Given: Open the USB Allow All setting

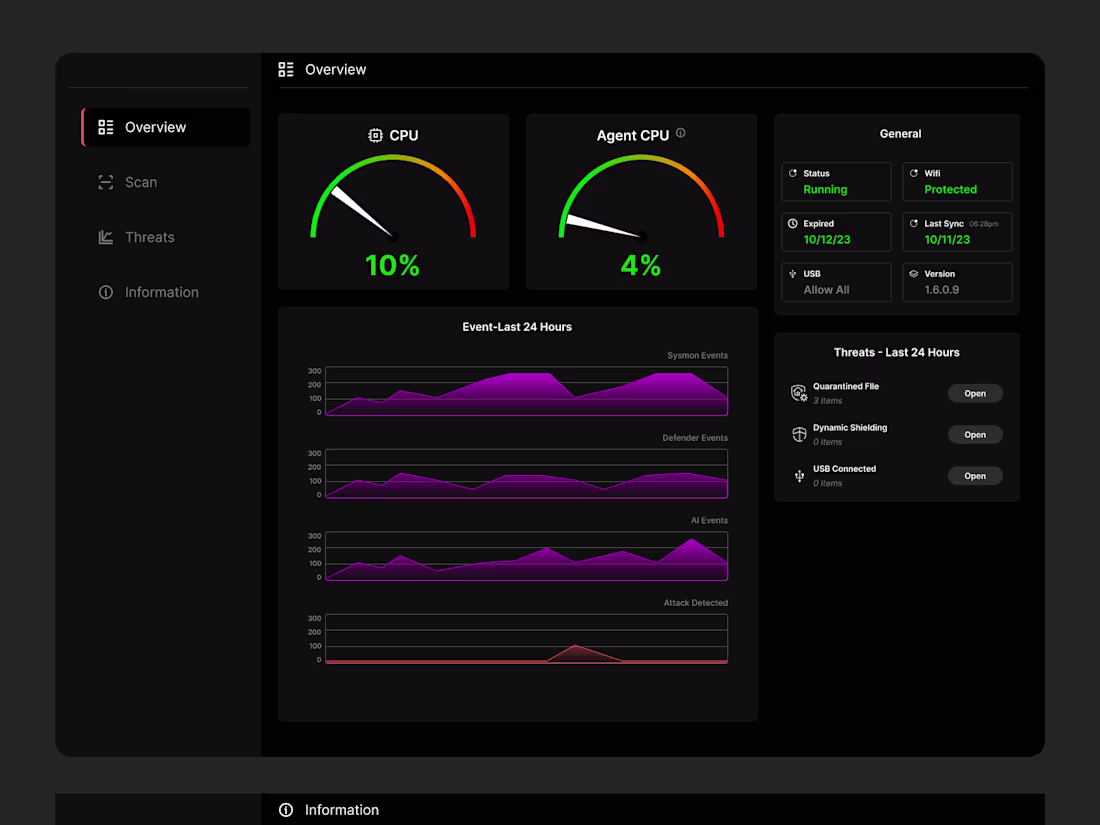Looking at the screenshot, I should coord(836,282).
